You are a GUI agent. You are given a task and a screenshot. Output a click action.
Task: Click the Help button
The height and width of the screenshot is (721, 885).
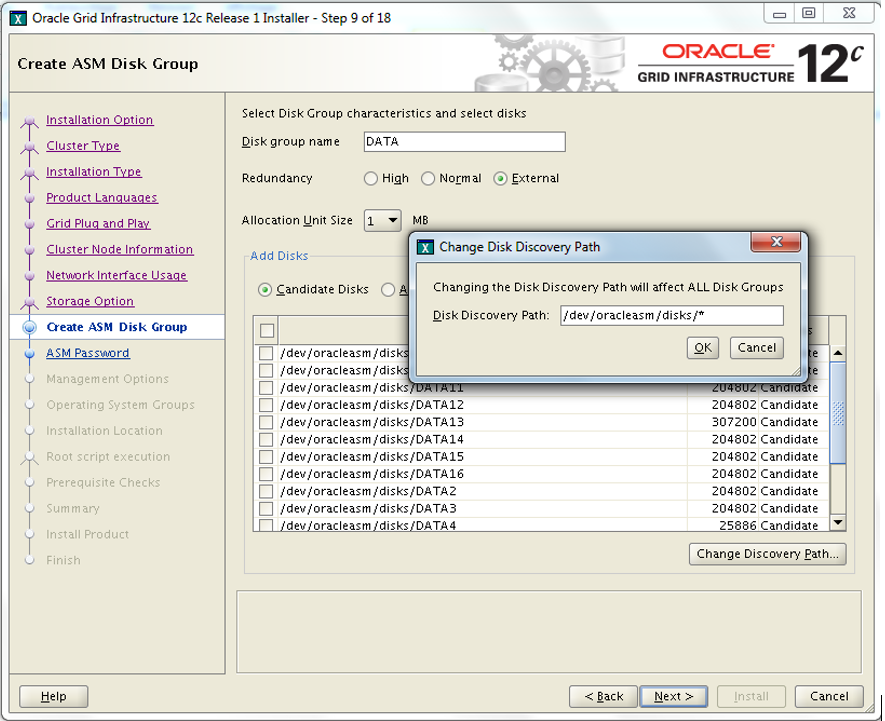(x=54, y=697)
